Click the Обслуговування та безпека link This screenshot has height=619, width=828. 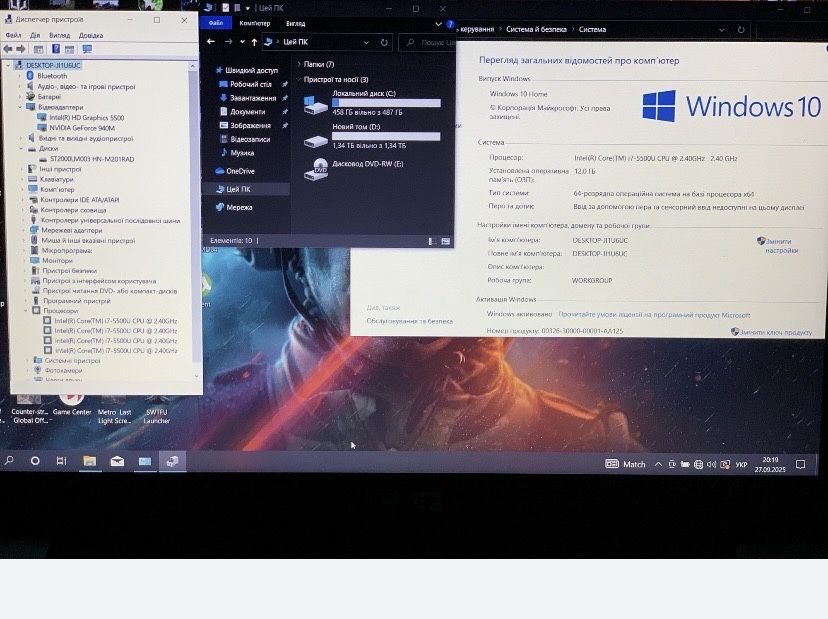pyautogui.click(x=409, y=321)
